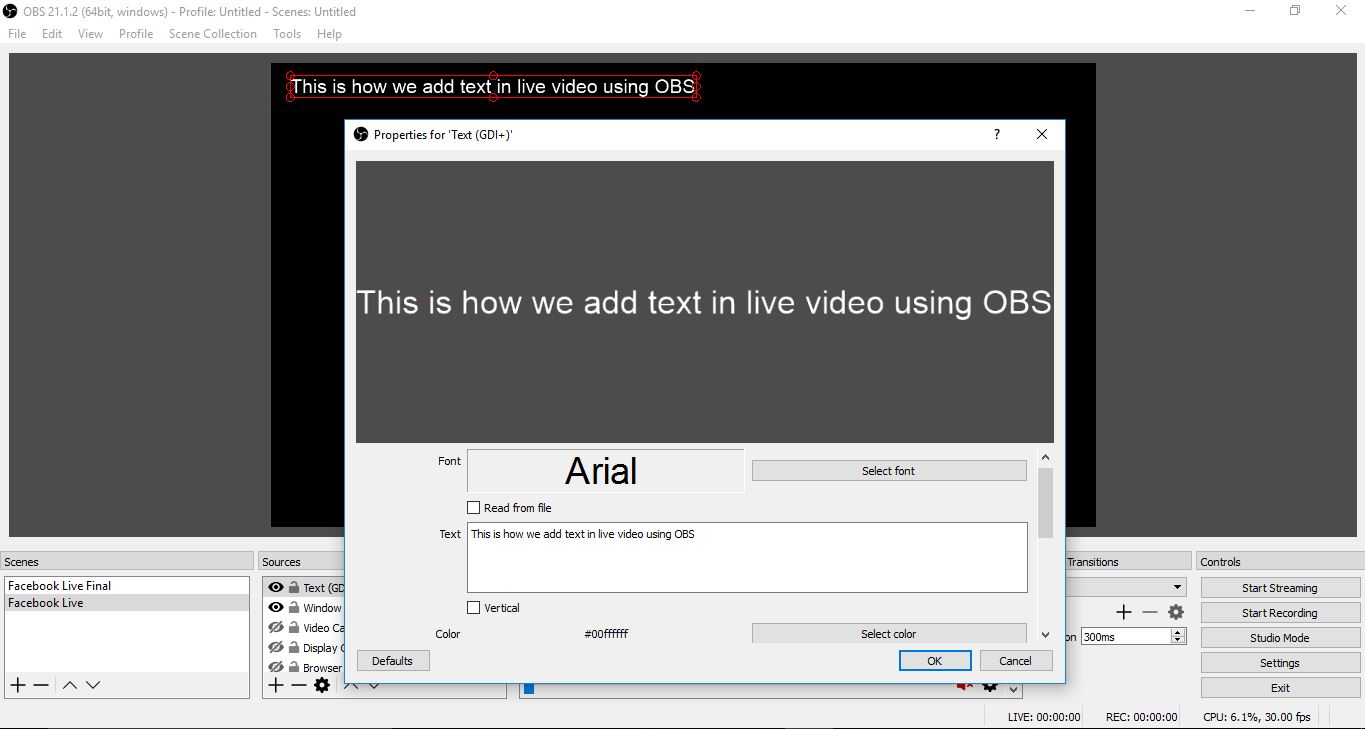Toggle the lock on the Browser source
Viewport: 1365px width, 729px height.
pyautogui.click(x=294, y=667)
